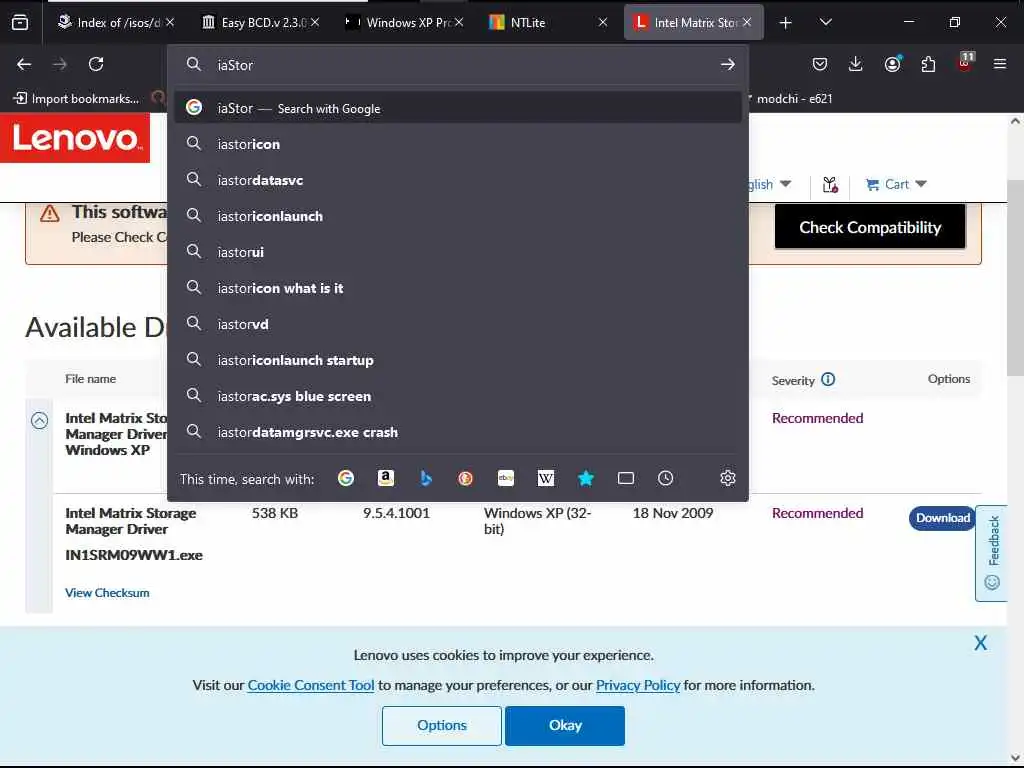
Task: Choose "iastordatamgrsvc.exe crash" suggestion
Action: [x=458, y=432]
